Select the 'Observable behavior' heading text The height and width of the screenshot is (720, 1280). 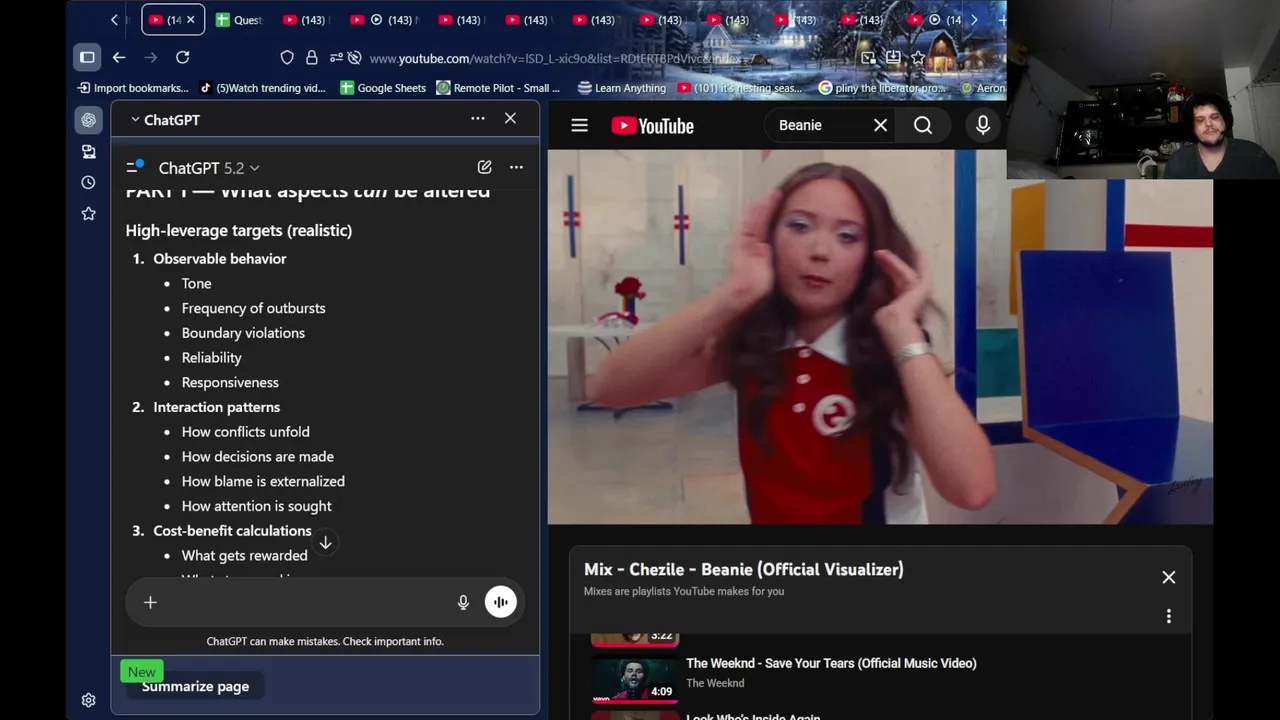[219, 258]
